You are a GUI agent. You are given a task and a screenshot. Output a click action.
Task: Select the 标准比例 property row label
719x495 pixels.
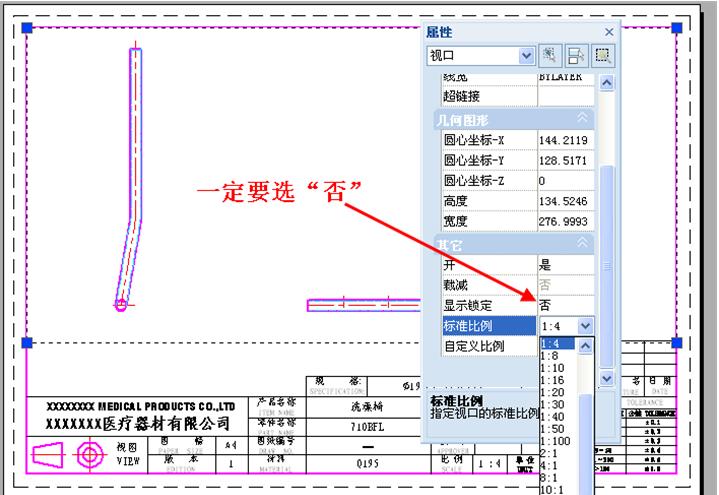(x=489, y=326)
